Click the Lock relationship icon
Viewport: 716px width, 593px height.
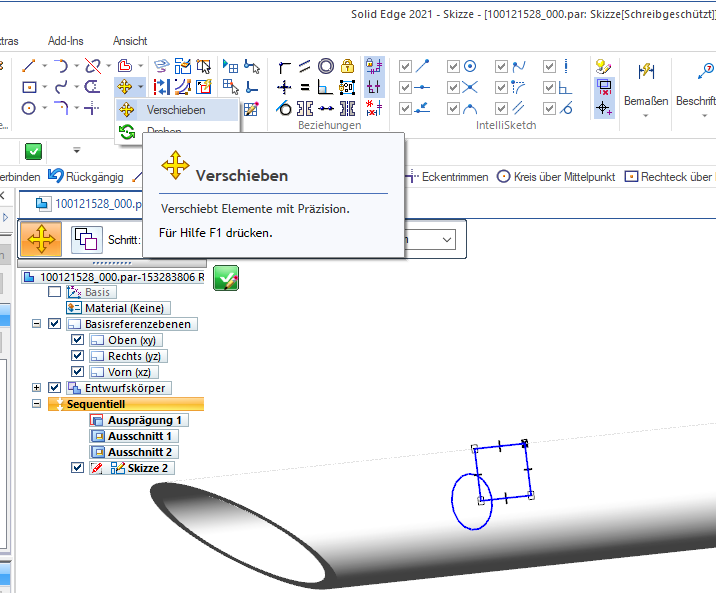pos(347,66)
